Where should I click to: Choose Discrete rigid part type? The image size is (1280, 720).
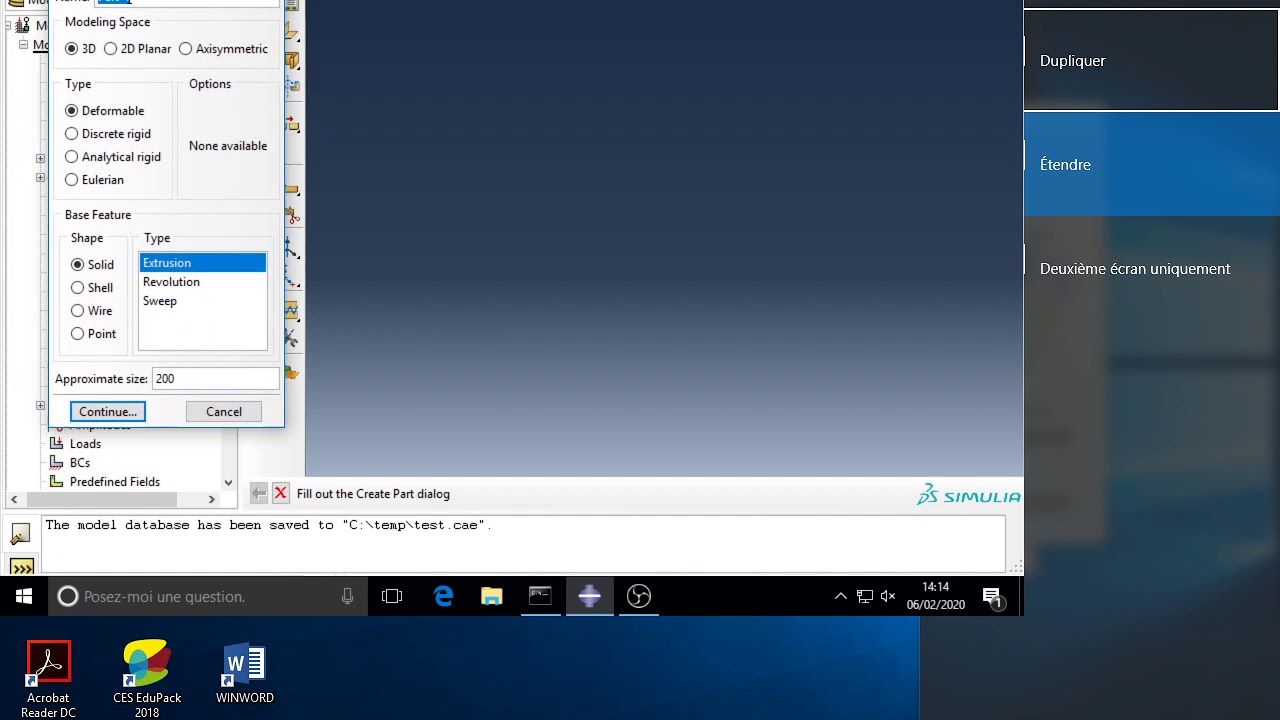tap(108, 134)
